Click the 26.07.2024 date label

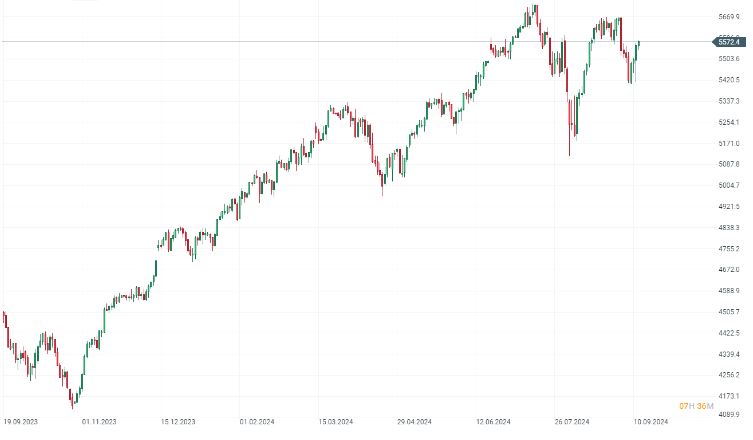point(570,422)
